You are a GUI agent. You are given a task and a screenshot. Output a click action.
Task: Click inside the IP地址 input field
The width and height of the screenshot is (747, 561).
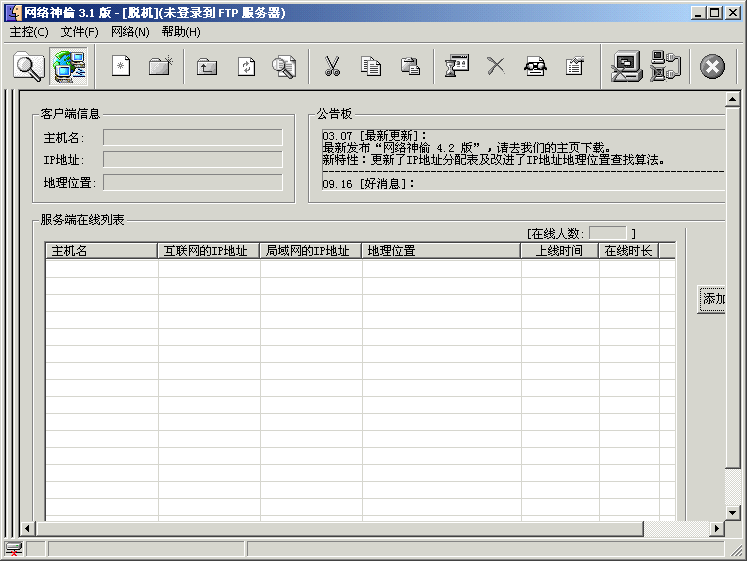pyautogui.click(x=192, y=160)
